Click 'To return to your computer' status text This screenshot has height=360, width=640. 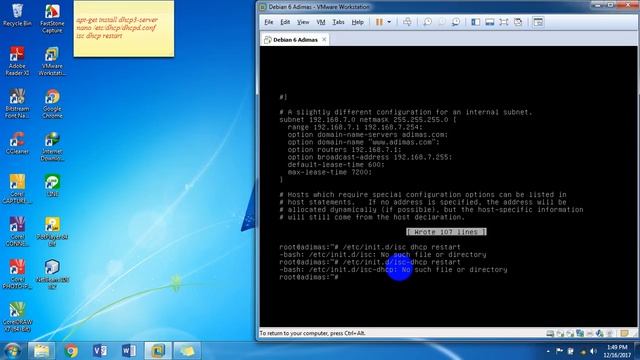[x=312, y=333]
